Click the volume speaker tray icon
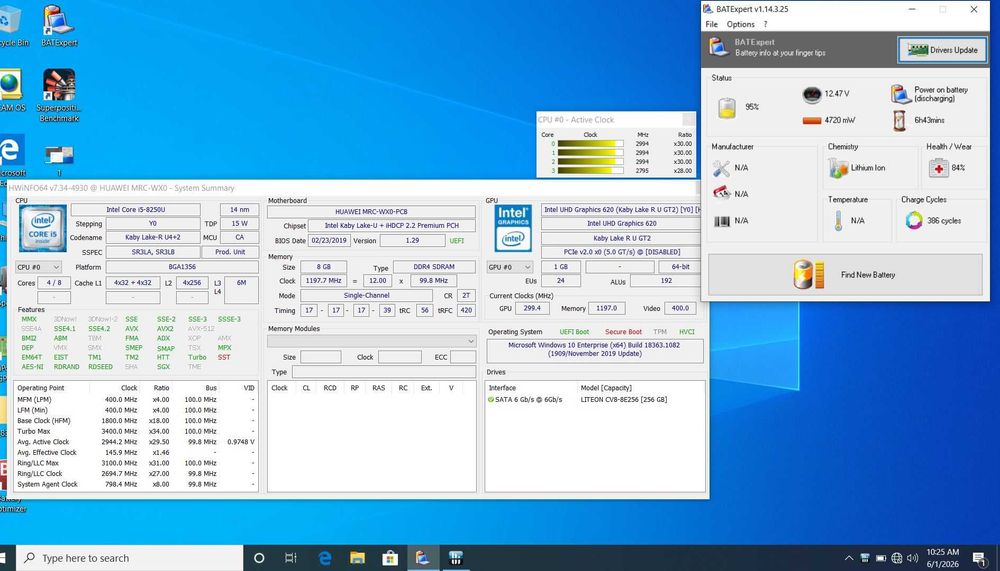 [x=913, y=558]
